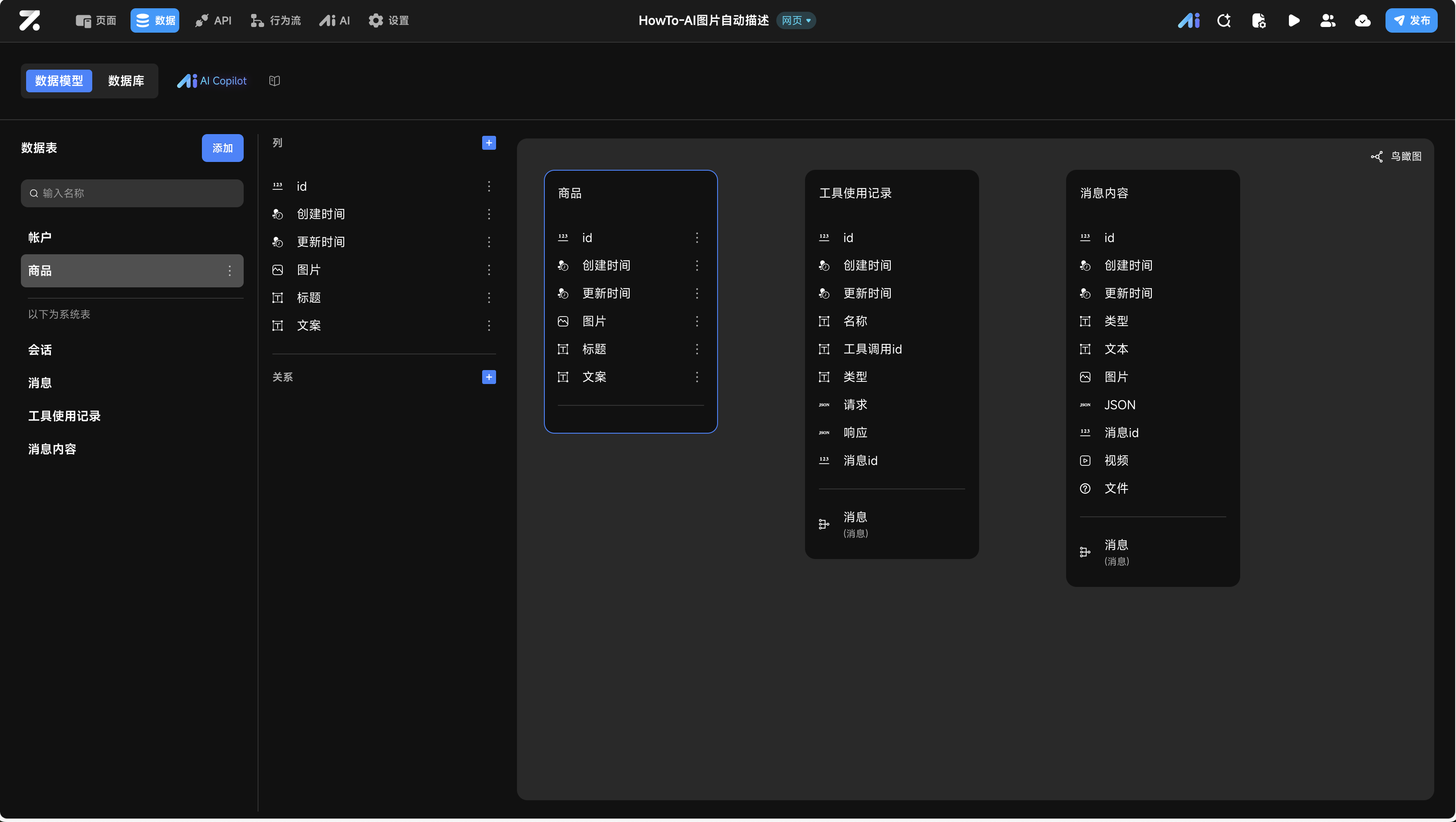
Task: Click the refresh sync icon
Action: point(1224,21)
